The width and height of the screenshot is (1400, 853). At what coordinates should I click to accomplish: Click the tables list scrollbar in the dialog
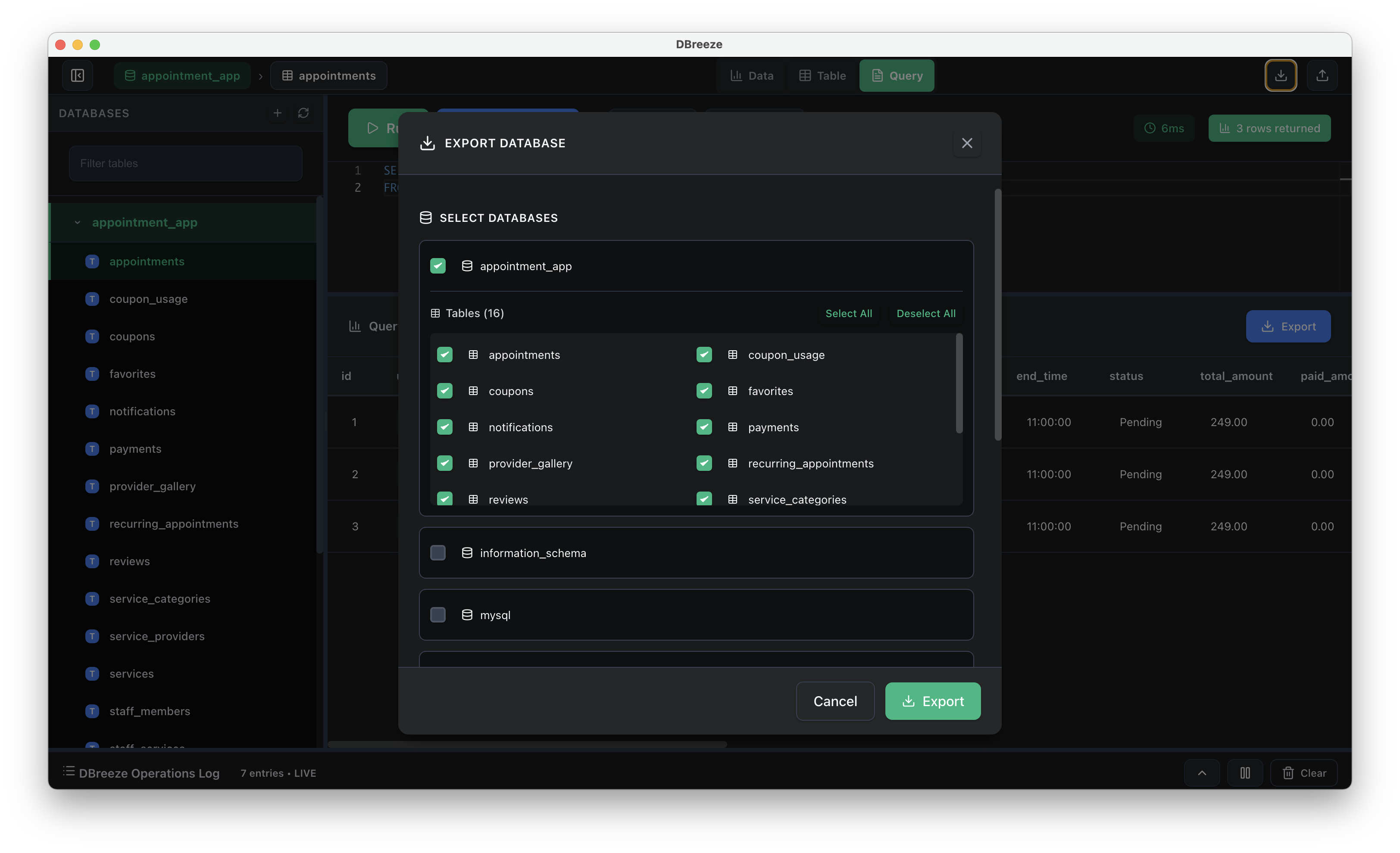(959, 384)
